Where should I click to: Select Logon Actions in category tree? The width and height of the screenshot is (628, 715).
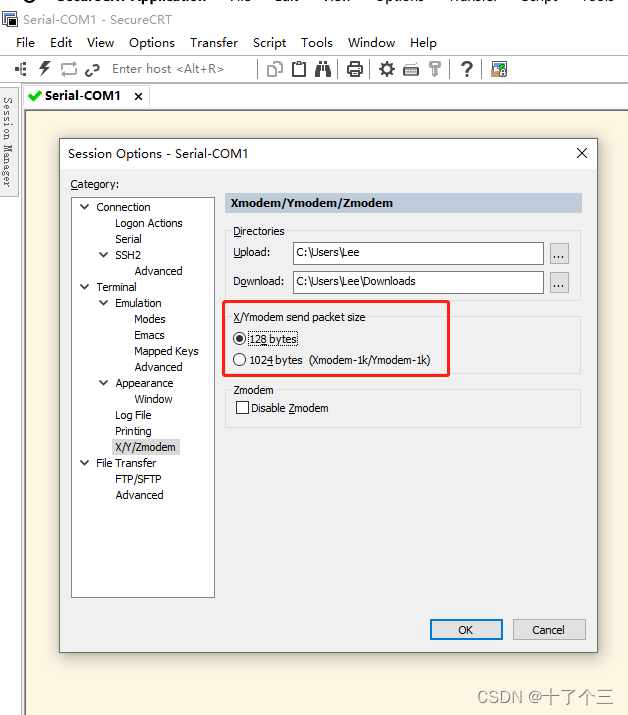[149, 223]
